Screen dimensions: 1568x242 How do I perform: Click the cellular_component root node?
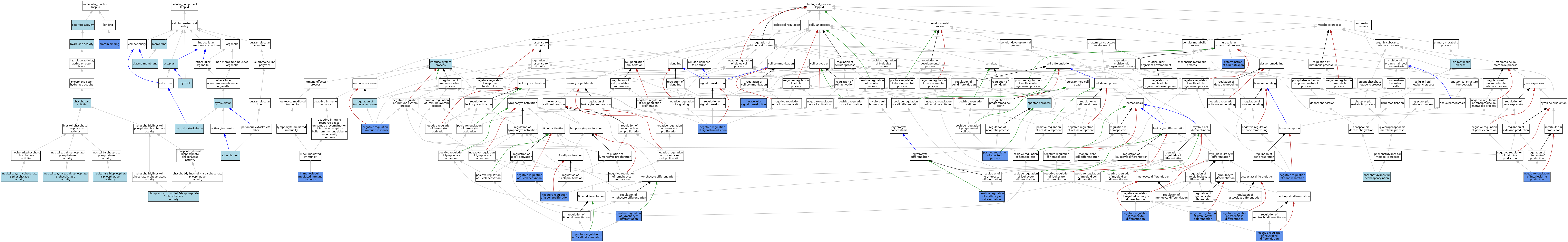point(184,6)
